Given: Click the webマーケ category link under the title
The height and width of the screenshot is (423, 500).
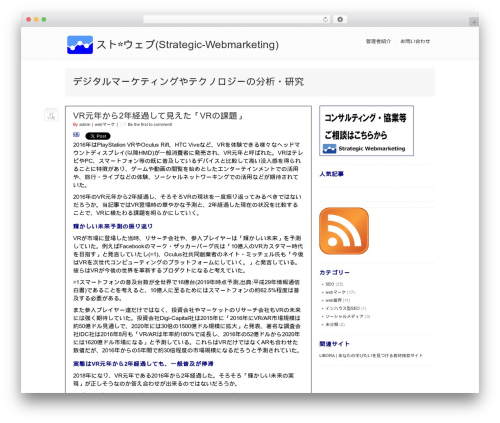Looking at the screenshot, I should (104, 124).
